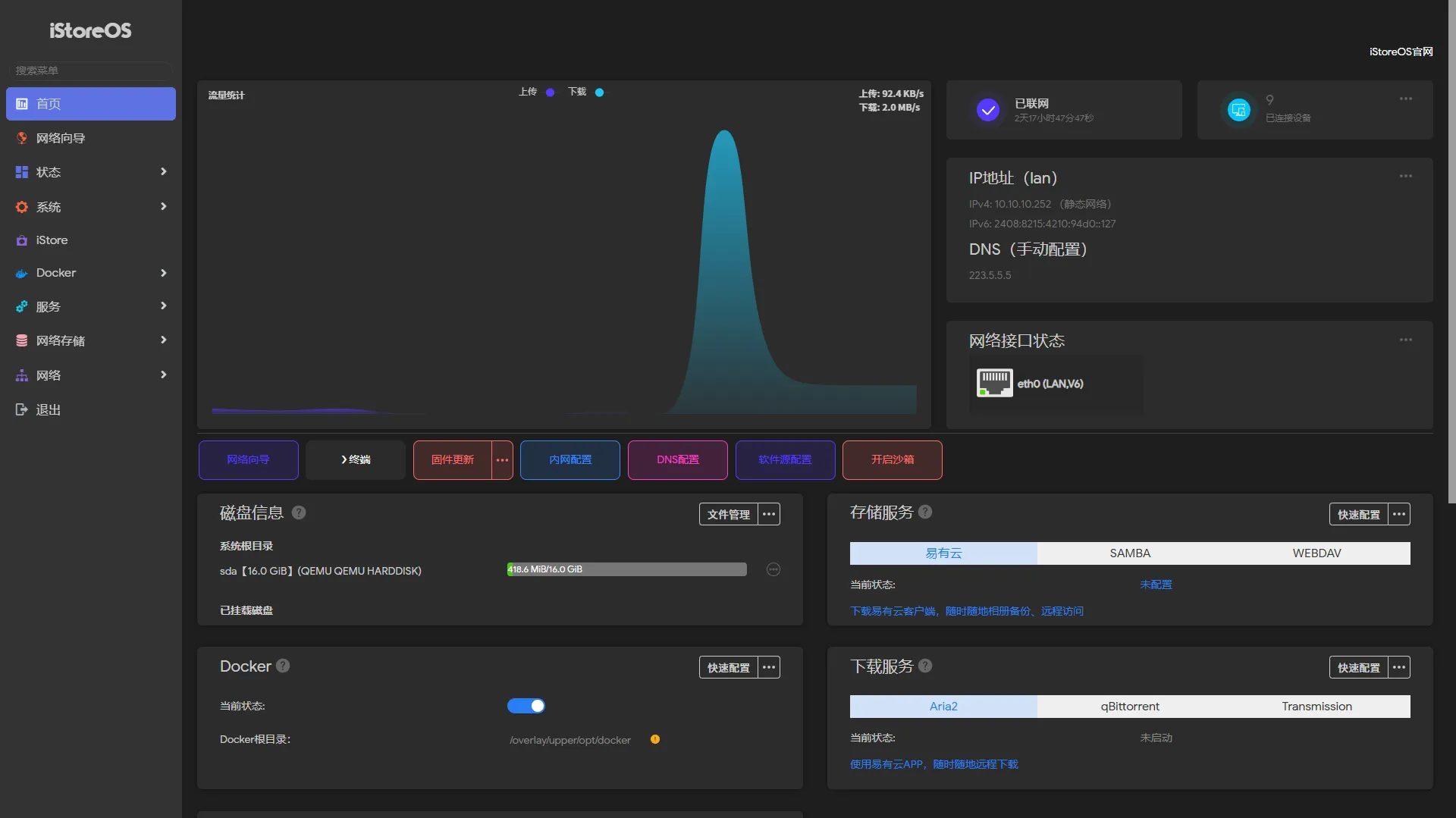Expand the 状态 sidebar menu
1456x818 pixels.
91,172
